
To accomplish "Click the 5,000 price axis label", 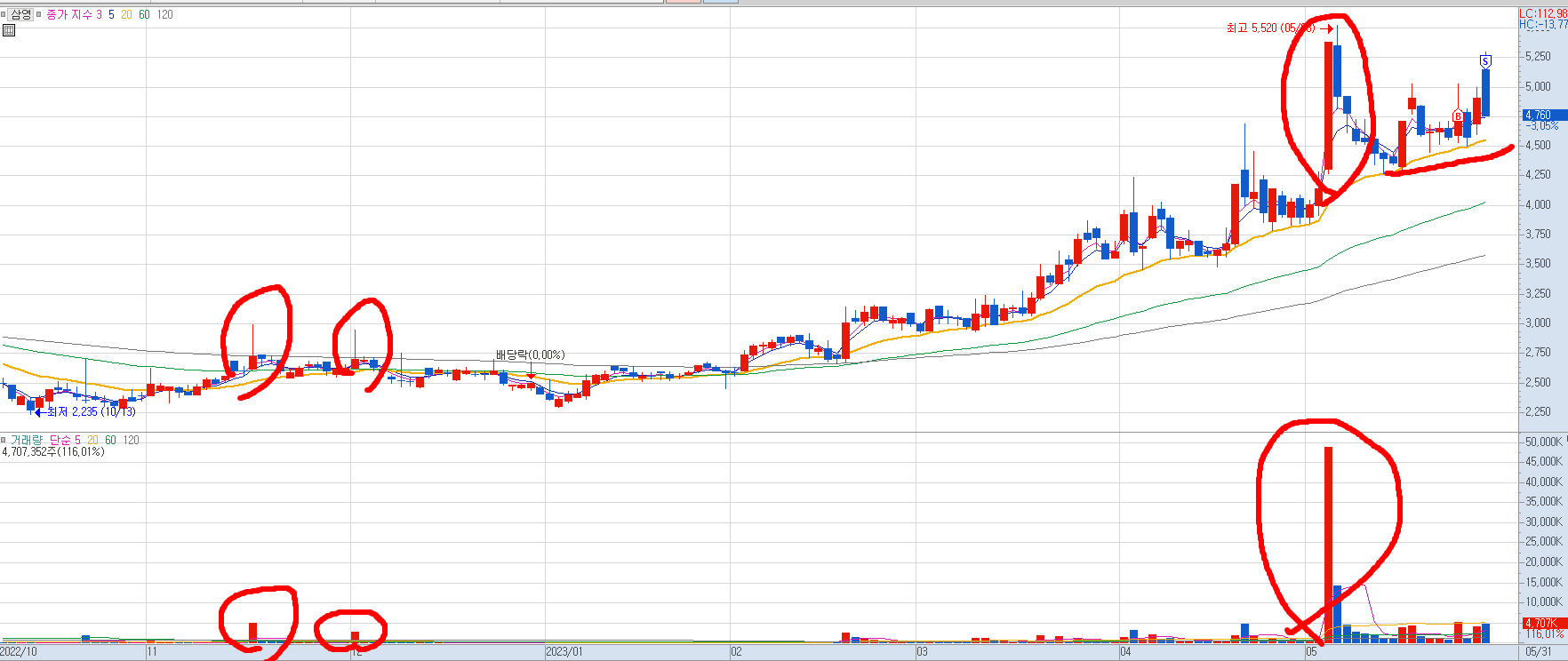I will pos(1538,86).
